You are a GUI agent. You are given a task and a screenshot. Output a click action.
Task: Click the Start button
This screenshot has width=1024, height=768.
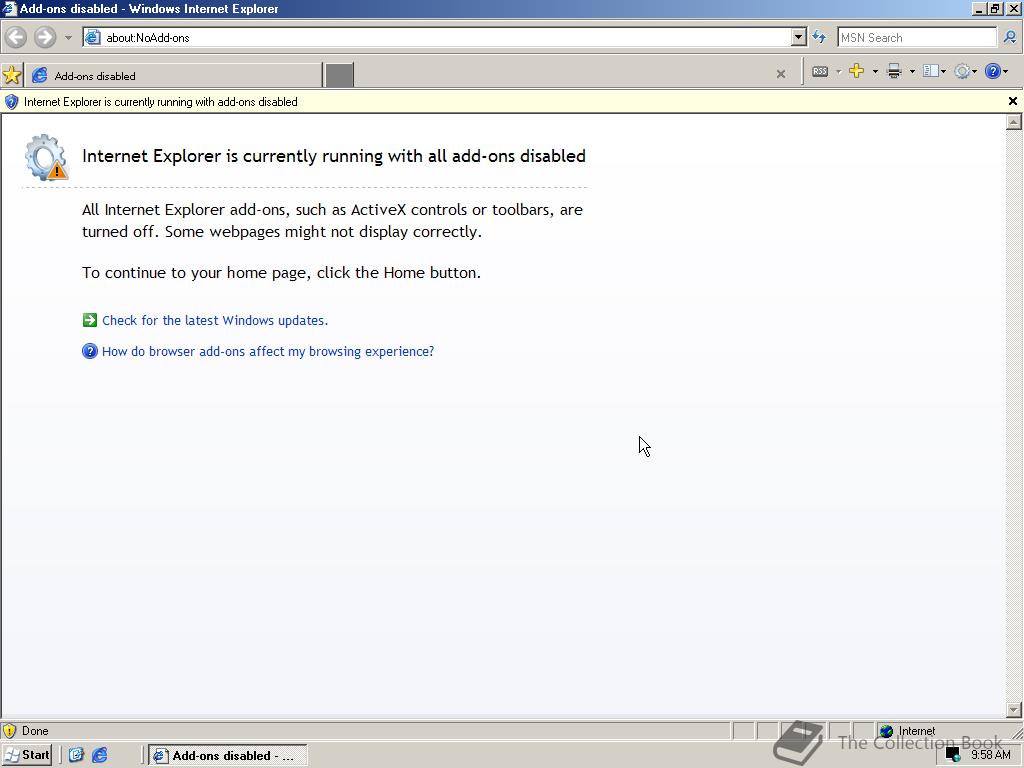(x=27, y=755)
